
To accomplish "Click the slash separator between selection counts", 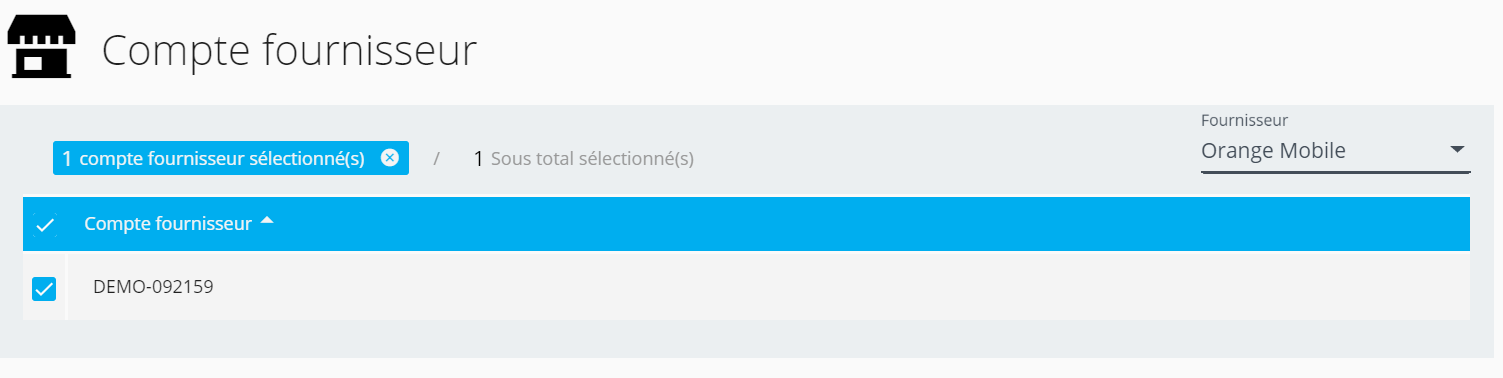I will pos(436,159).
